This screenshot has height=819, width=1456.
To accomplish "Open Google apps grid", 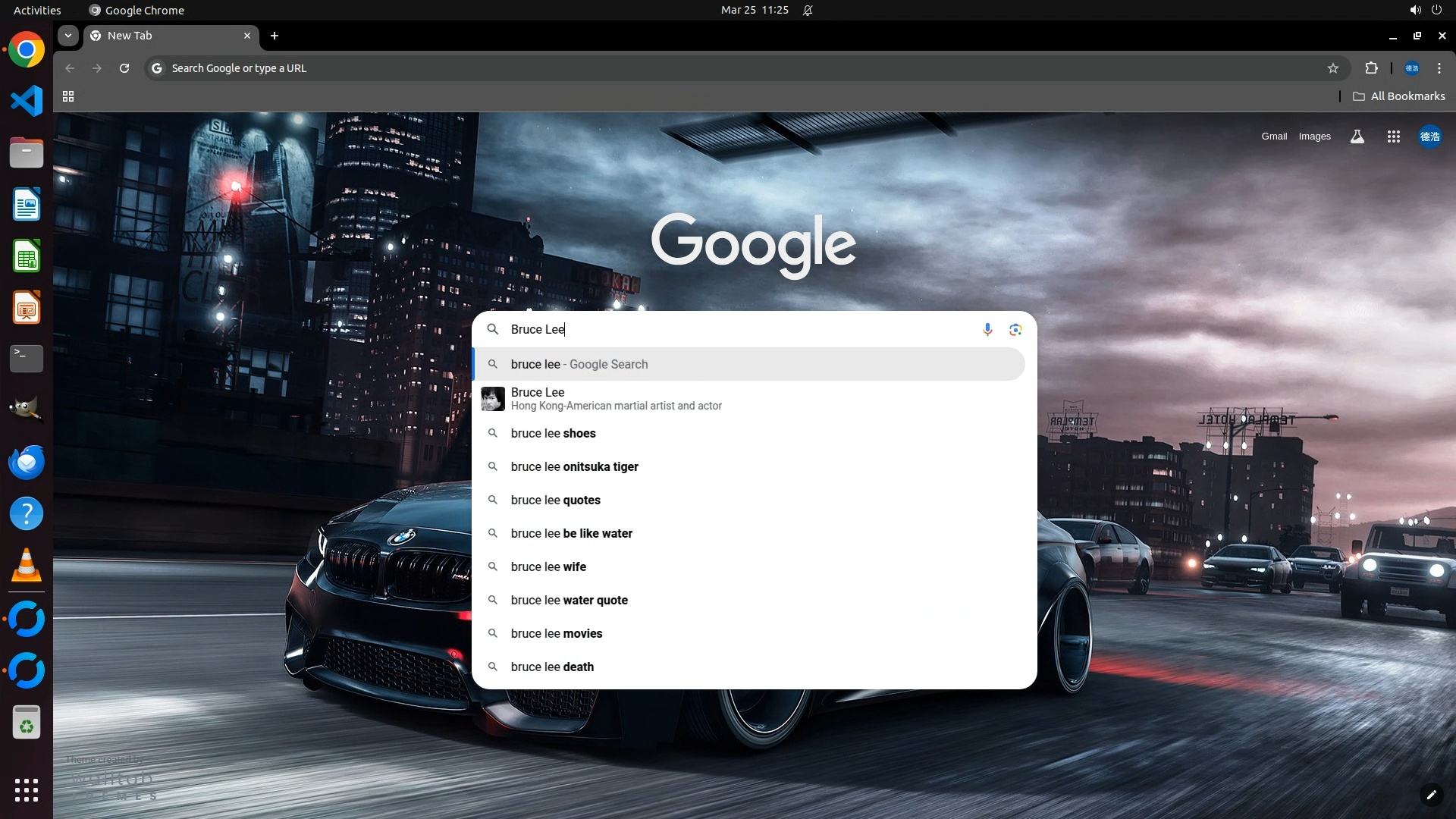I will (x=1393, y=136).
